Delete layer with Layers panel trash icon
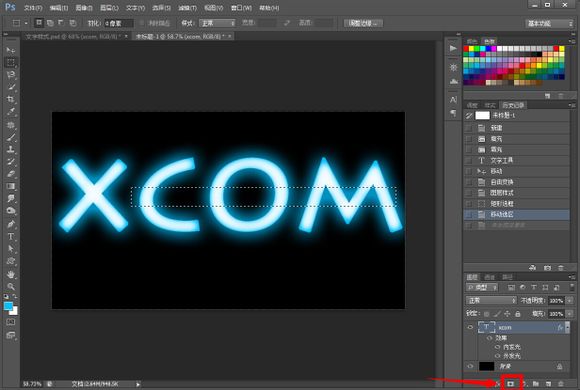This screenshot has width=580, height=390. click(x=561, y=384)
